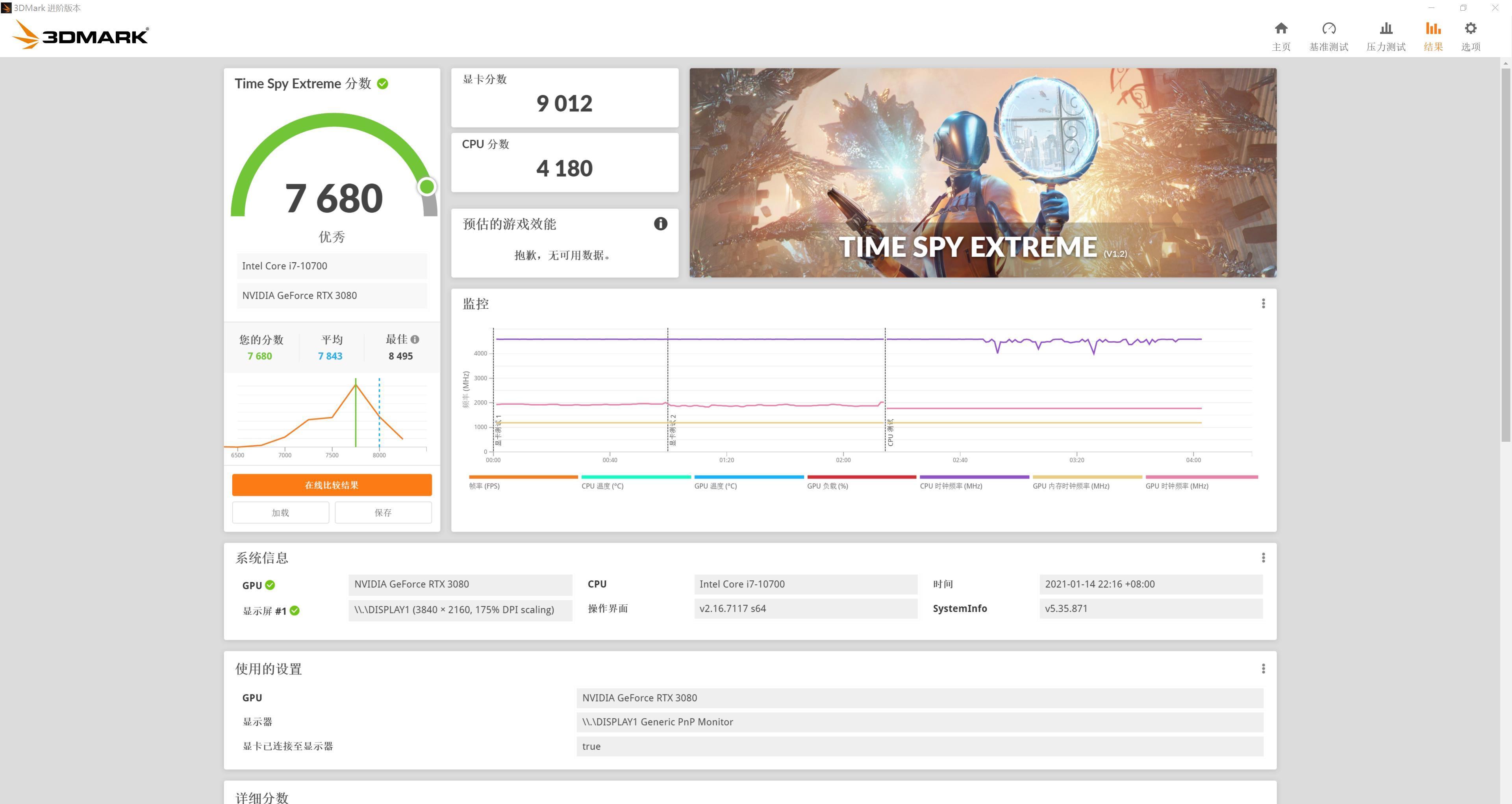1512x804 pixels.
Task: Click the 平均 score 7 843
Action: pos(330,356)
